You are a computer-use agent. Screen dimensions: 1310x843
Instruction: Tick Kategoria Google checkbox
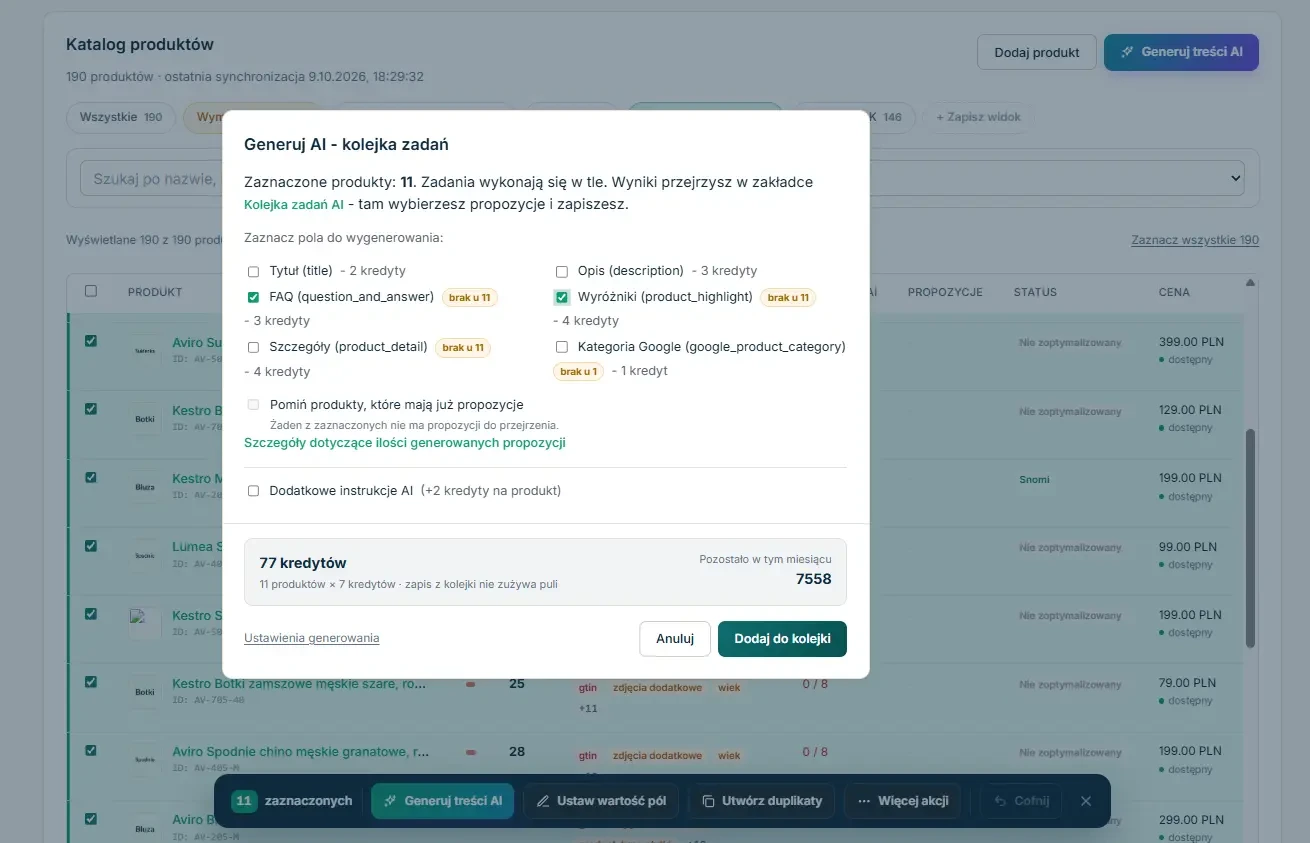click(562, 347)
